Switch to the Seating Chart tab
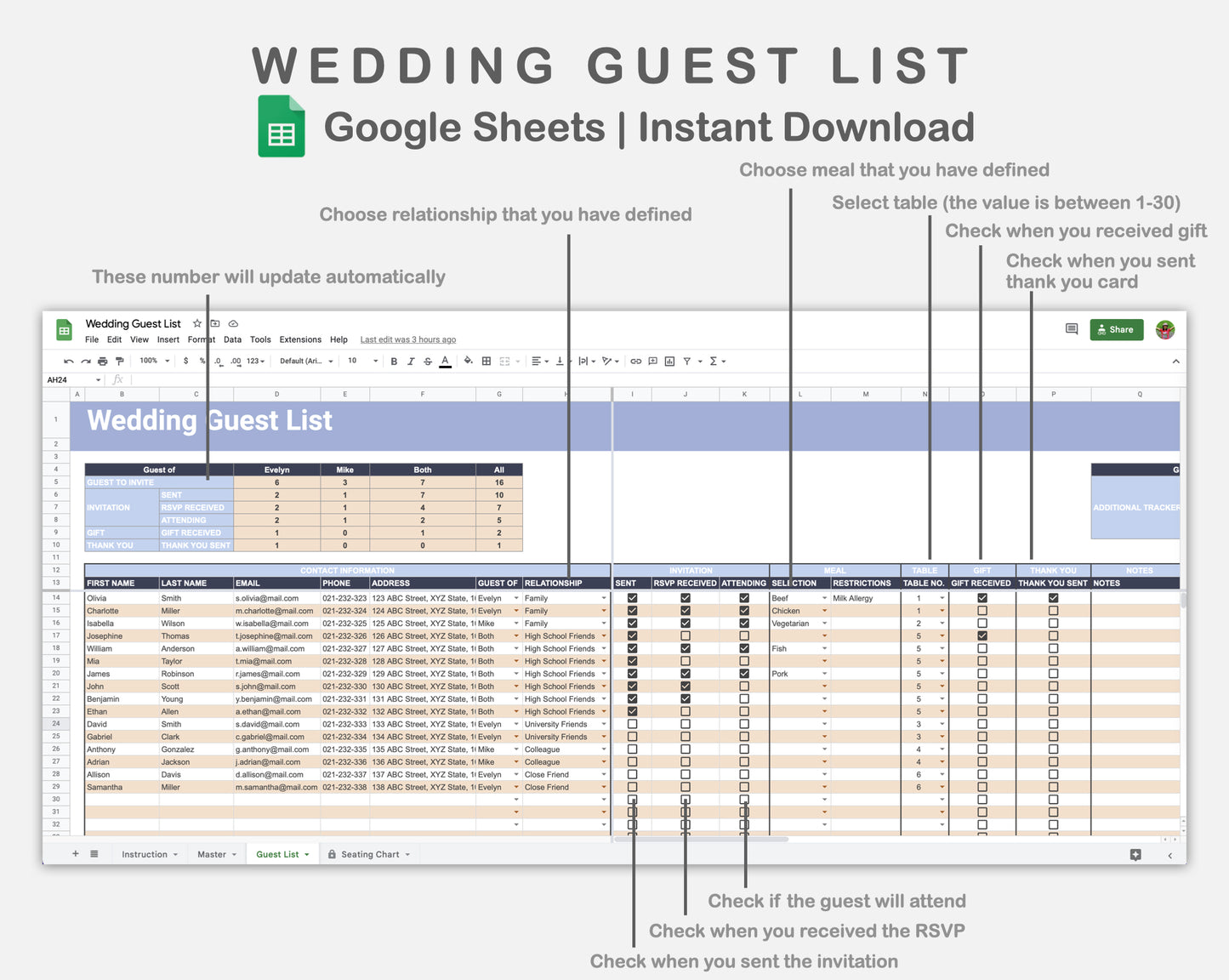The image size is (1229, 980). (369, 853)
